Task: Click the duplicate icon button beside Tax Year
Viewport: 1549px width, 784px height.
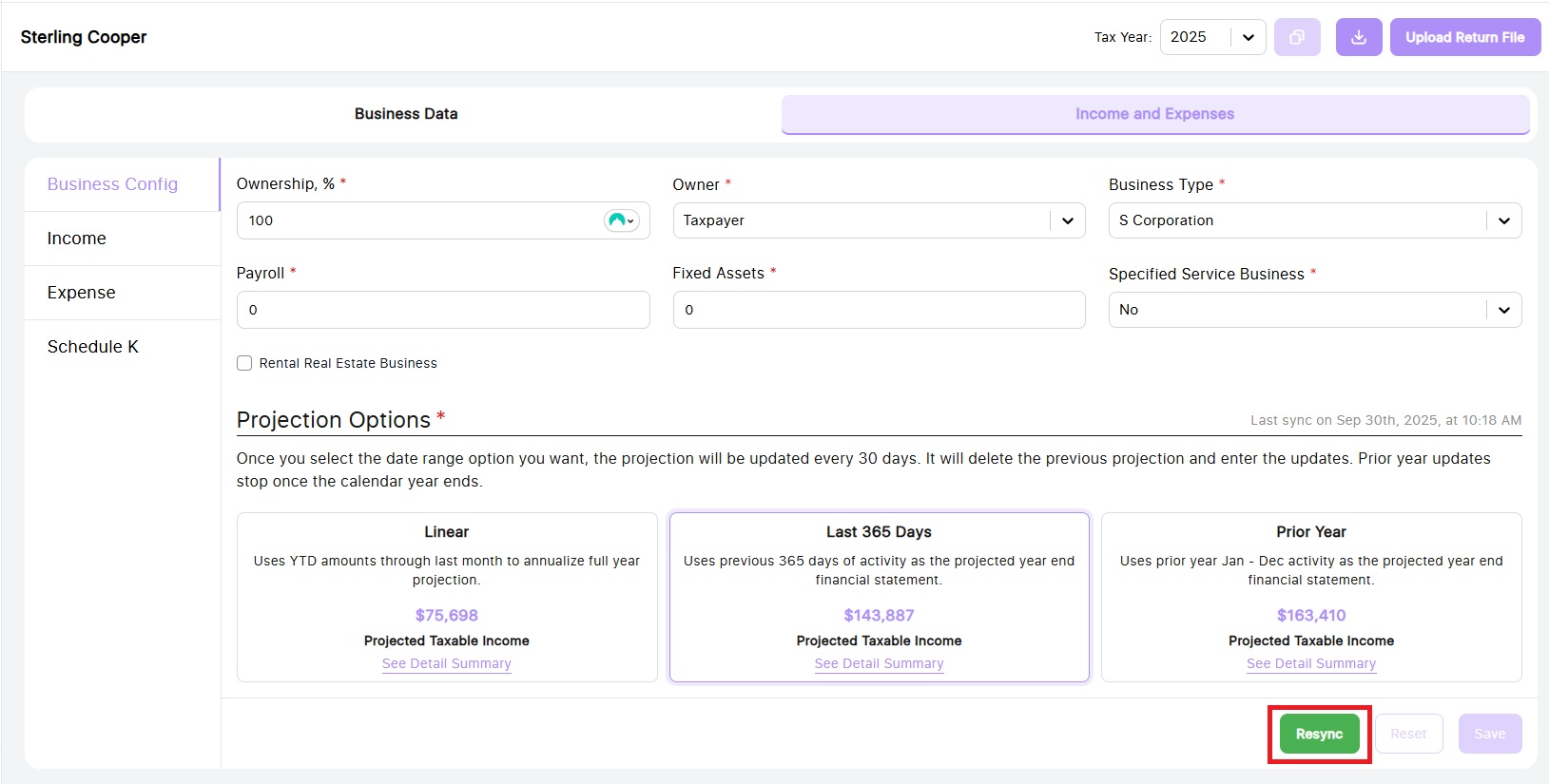Action: 1296,37
